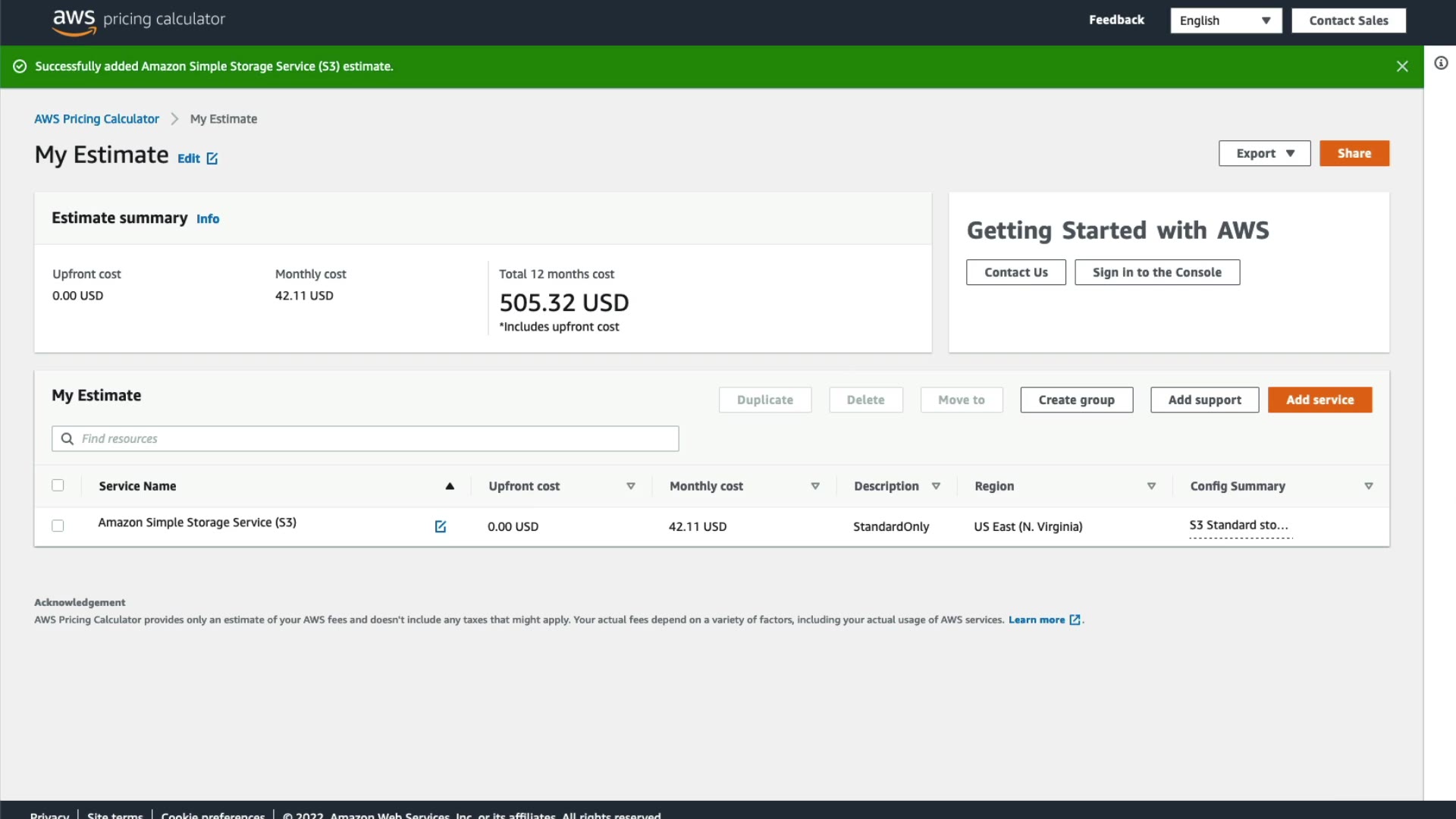Check the Amazon S3 row checkbox
1456x819 pixels.
pyautogui.click(x=58, y=526)
